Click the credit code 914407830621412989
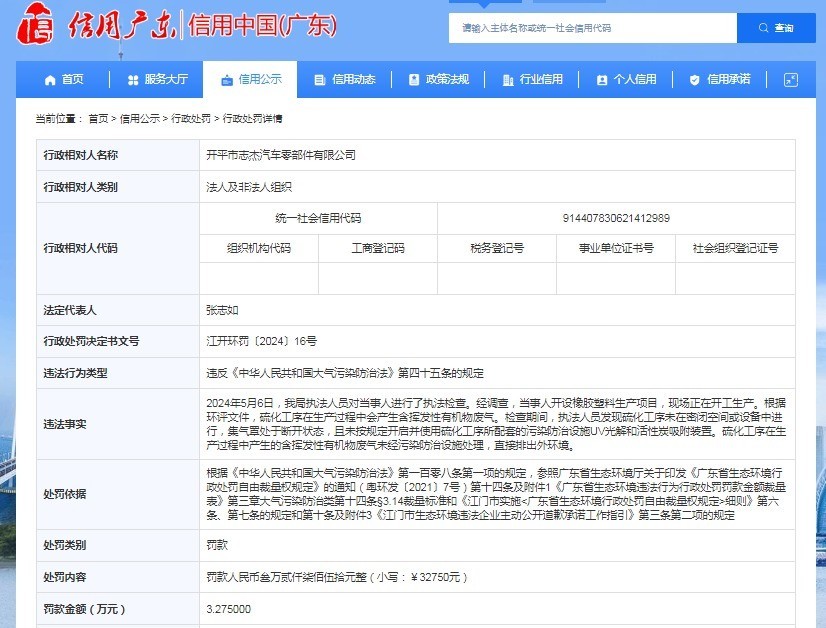 [x=616, y=218]
